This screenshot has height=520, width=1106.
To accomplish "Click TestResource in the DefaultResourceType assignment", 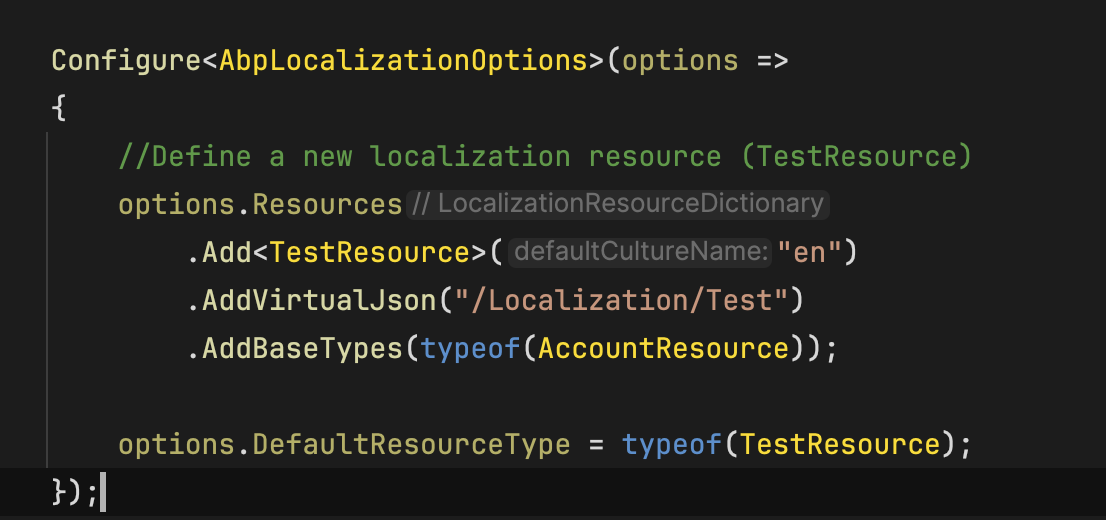I will pos(839,444).
